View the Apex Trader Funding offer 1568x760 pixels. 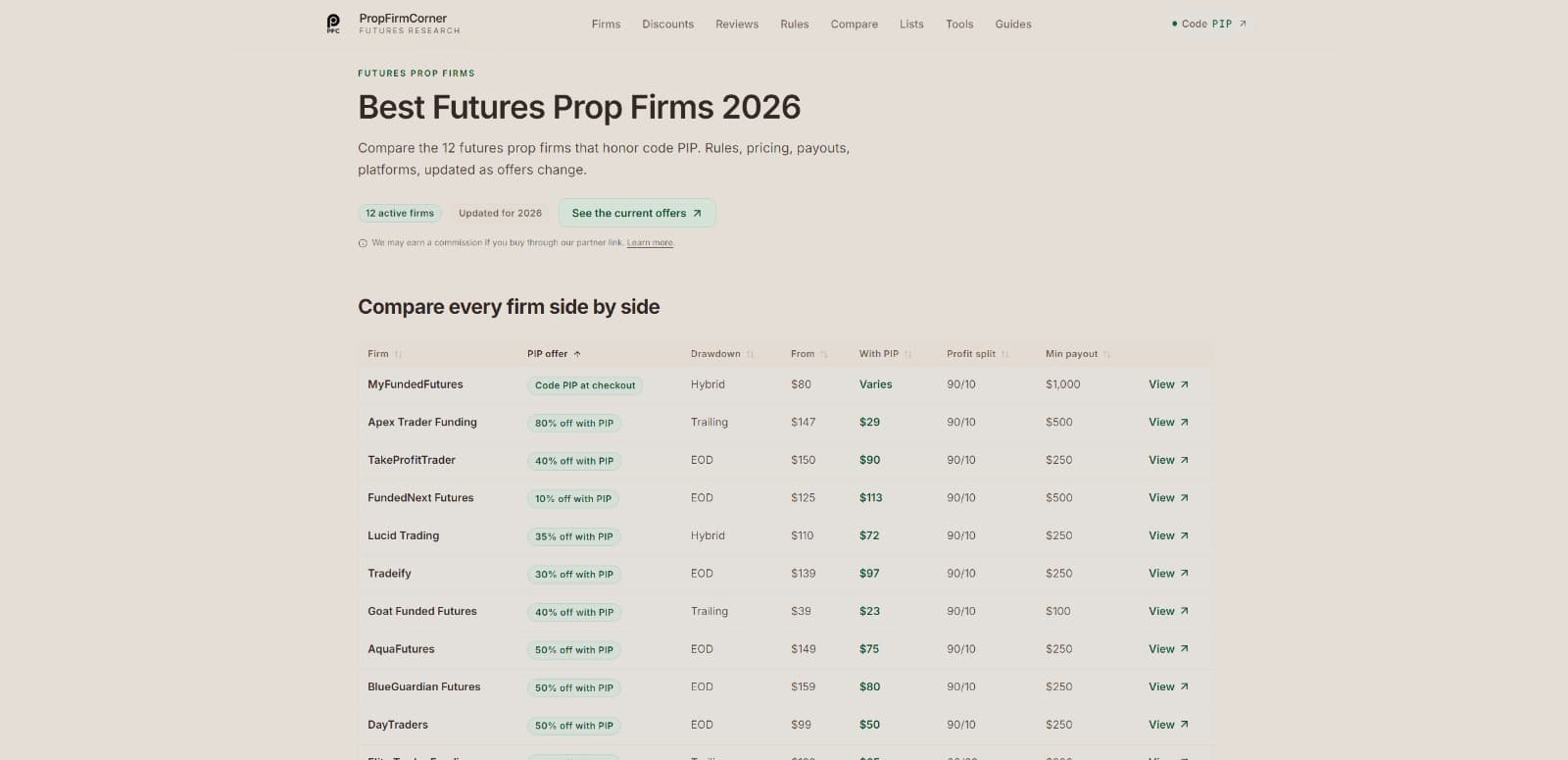coord(1166,422)
